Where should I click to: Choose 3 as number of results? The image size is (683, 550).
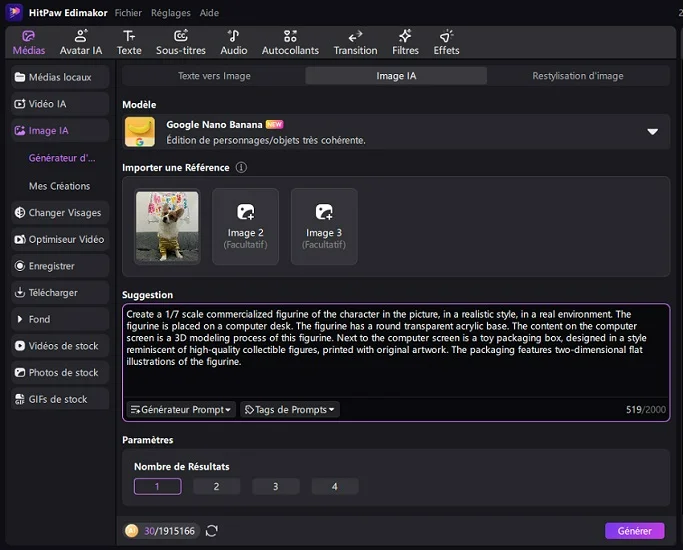click(x=276, y=487)
